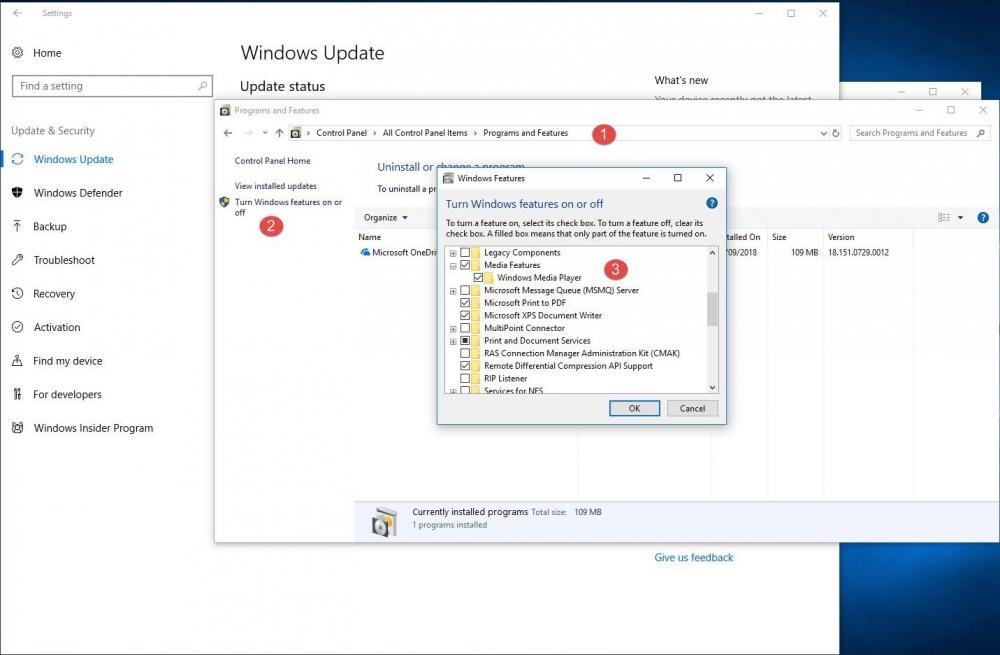Uncheck Microsoft XPS Document Writer checkbox
1000x655 pixels.
(x=465, y=315)
